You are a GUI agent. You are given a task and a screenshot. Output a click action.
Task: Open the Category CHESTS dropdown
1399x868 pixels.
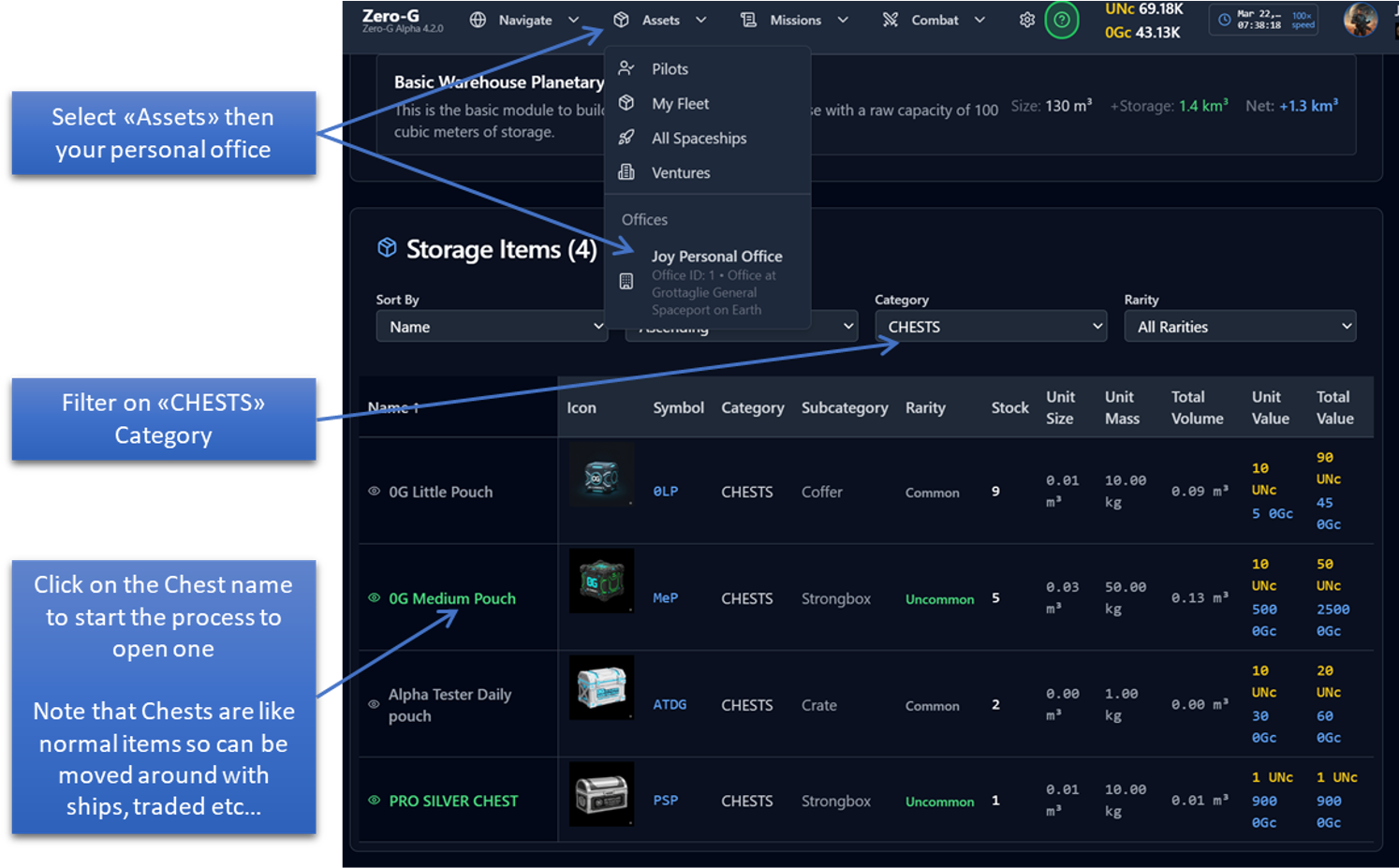coord(991,327)
